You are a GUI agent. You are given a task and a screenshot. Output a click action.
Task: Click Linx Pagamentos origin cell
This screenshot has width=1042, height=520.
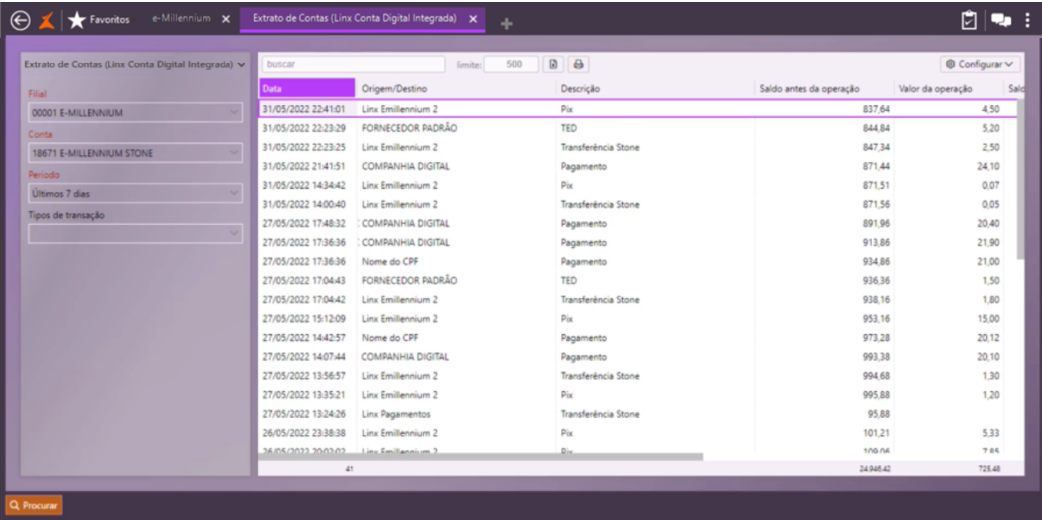click(396, 414)
